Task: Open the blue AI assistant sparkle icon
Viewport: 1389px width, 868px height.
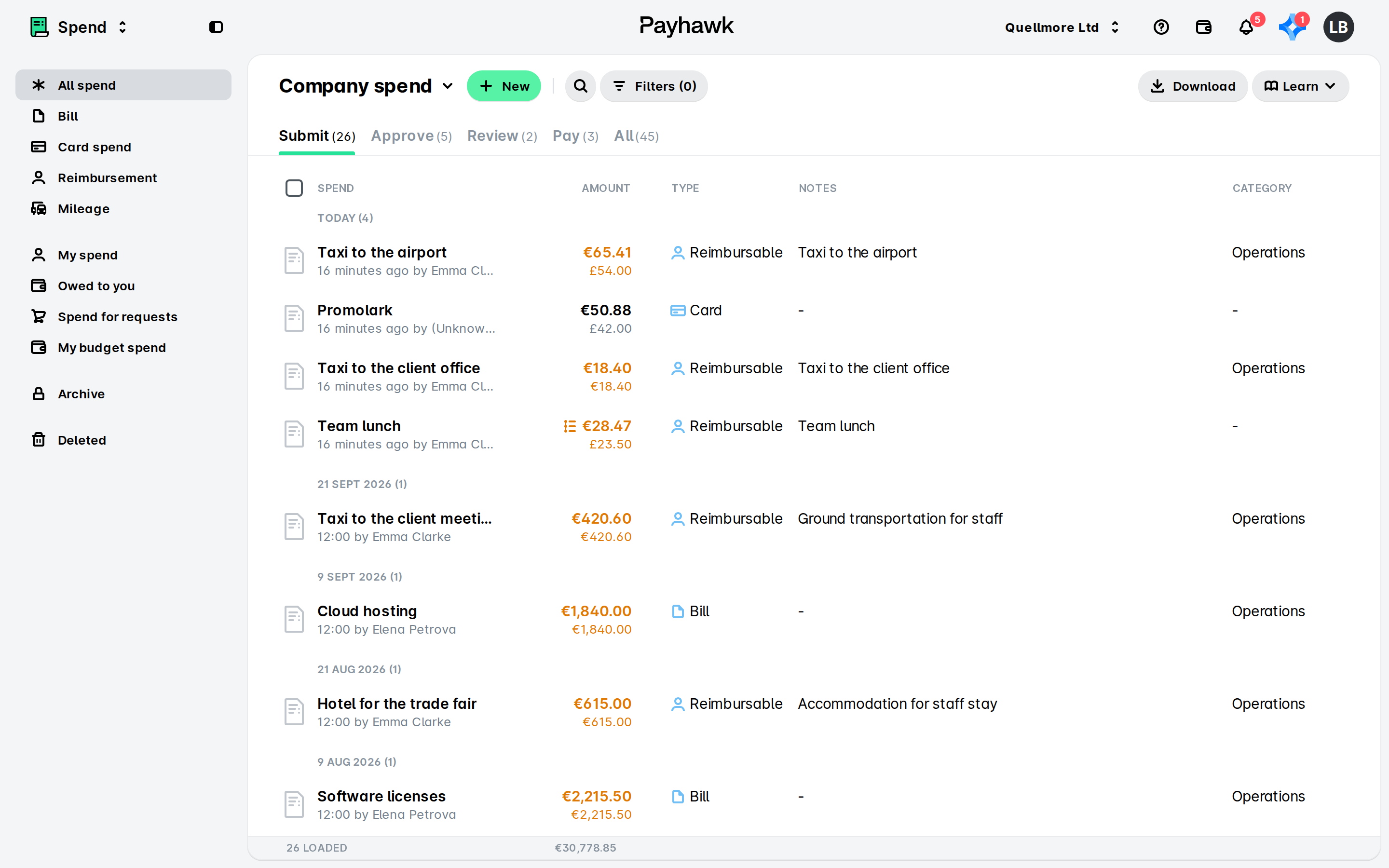Action: pyautogui.click(x=1292, y=27)
